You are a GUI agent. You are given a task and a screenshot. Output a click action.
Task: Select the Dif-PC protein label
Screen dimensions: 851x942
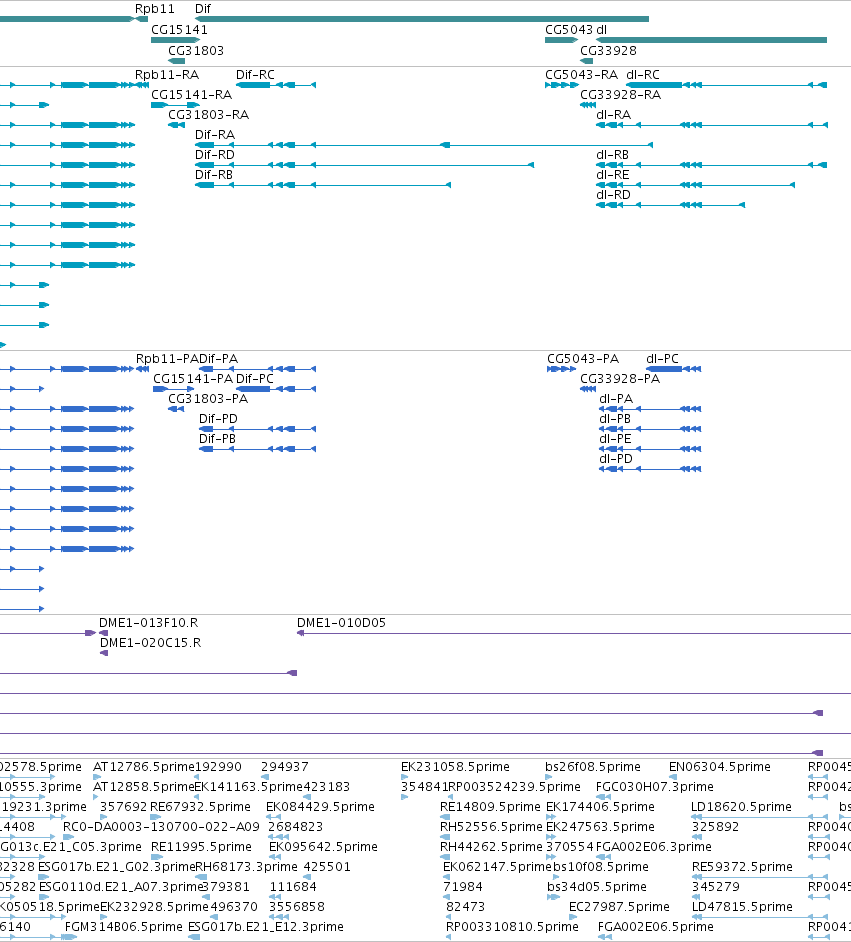pyautogui.click(x=255, y=378)
